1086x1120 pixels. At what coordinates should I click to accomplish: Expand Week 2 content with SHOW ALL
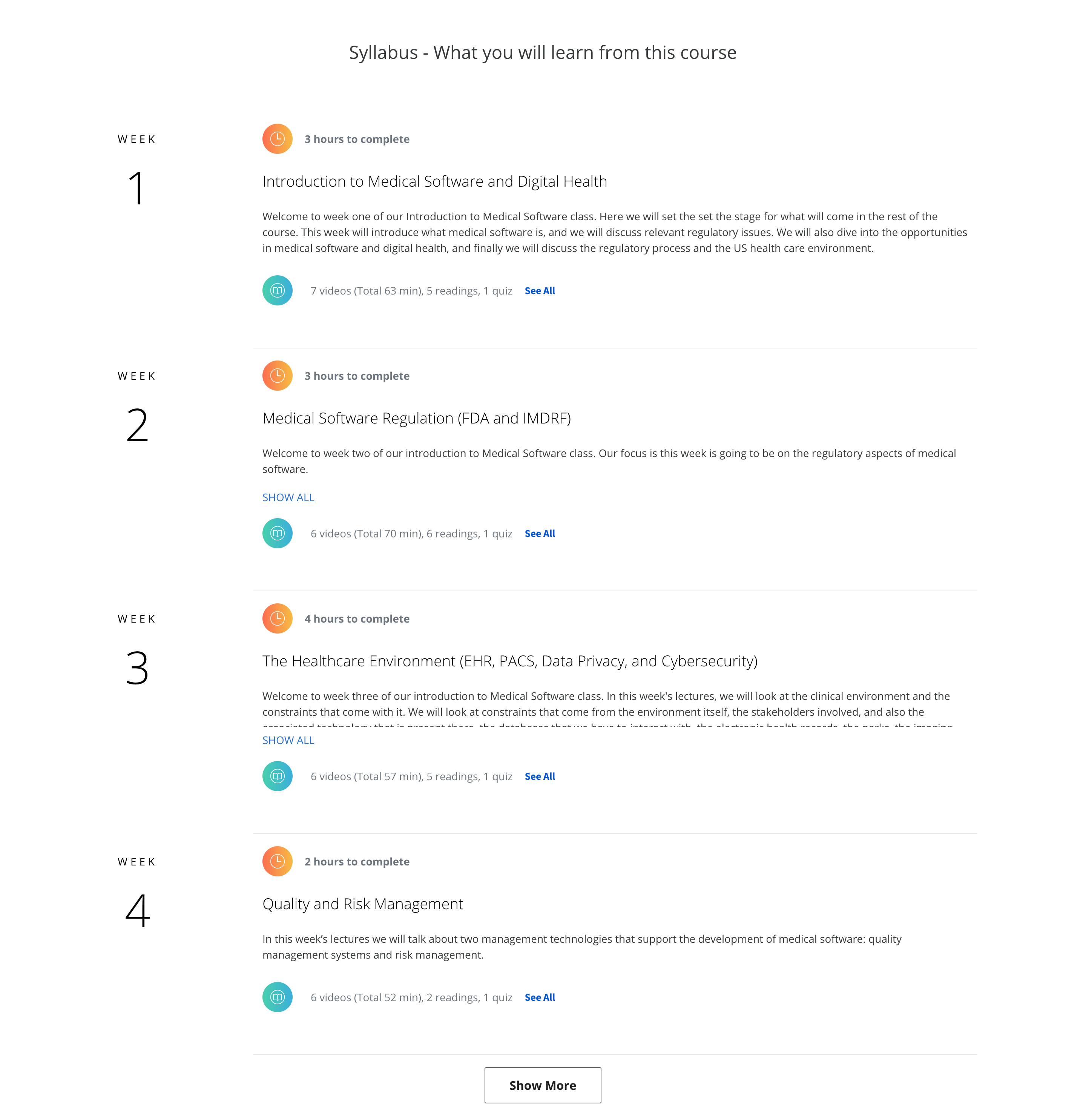point(288,497)
